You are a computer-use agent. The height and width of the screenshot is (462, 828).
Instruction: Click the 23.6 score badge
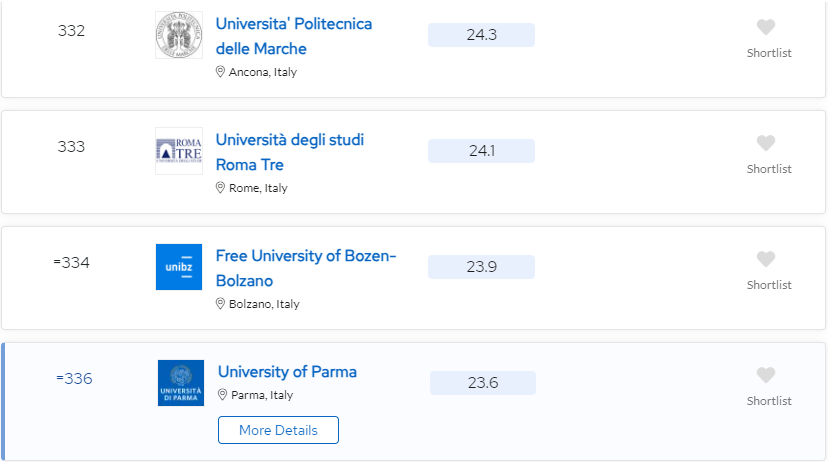point(483,383)
